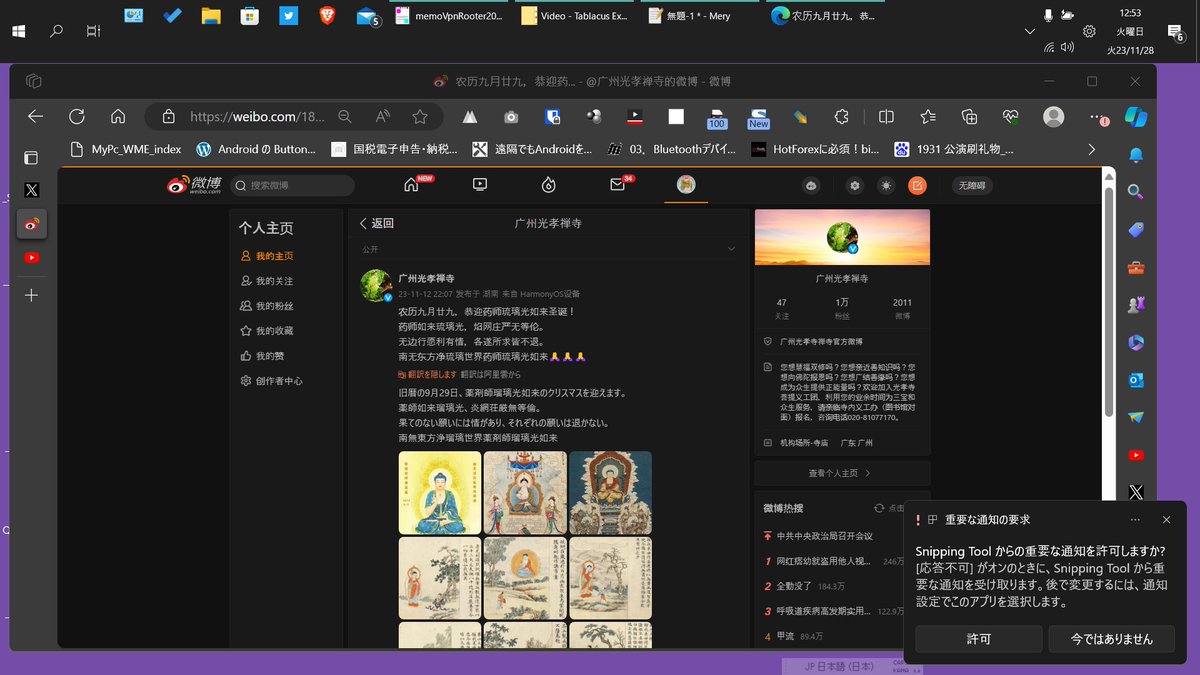Open Windows Start button
The image size is (1200, 675).
click(18, 31)
